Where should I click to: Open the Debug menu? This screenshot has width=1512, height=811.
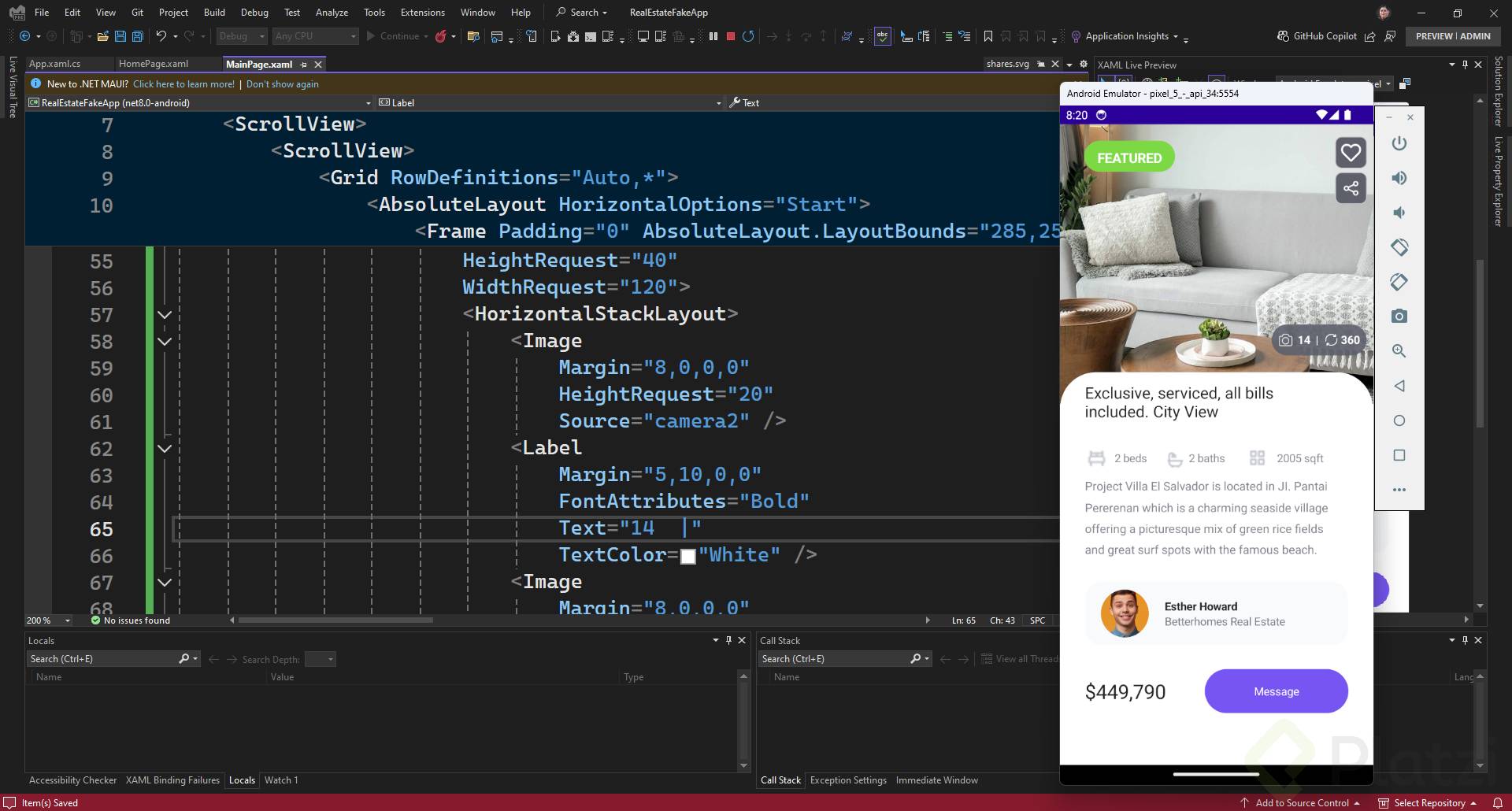tap(254, 13)
